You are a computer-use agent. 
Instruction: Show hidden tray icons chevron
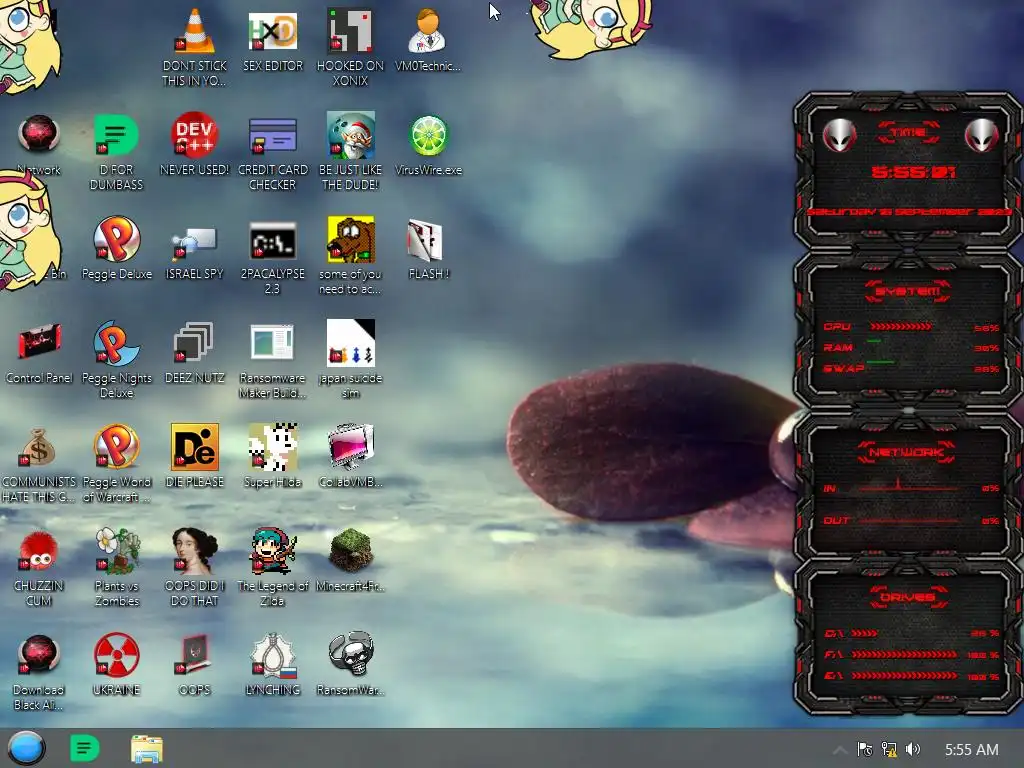coord(840,750)
